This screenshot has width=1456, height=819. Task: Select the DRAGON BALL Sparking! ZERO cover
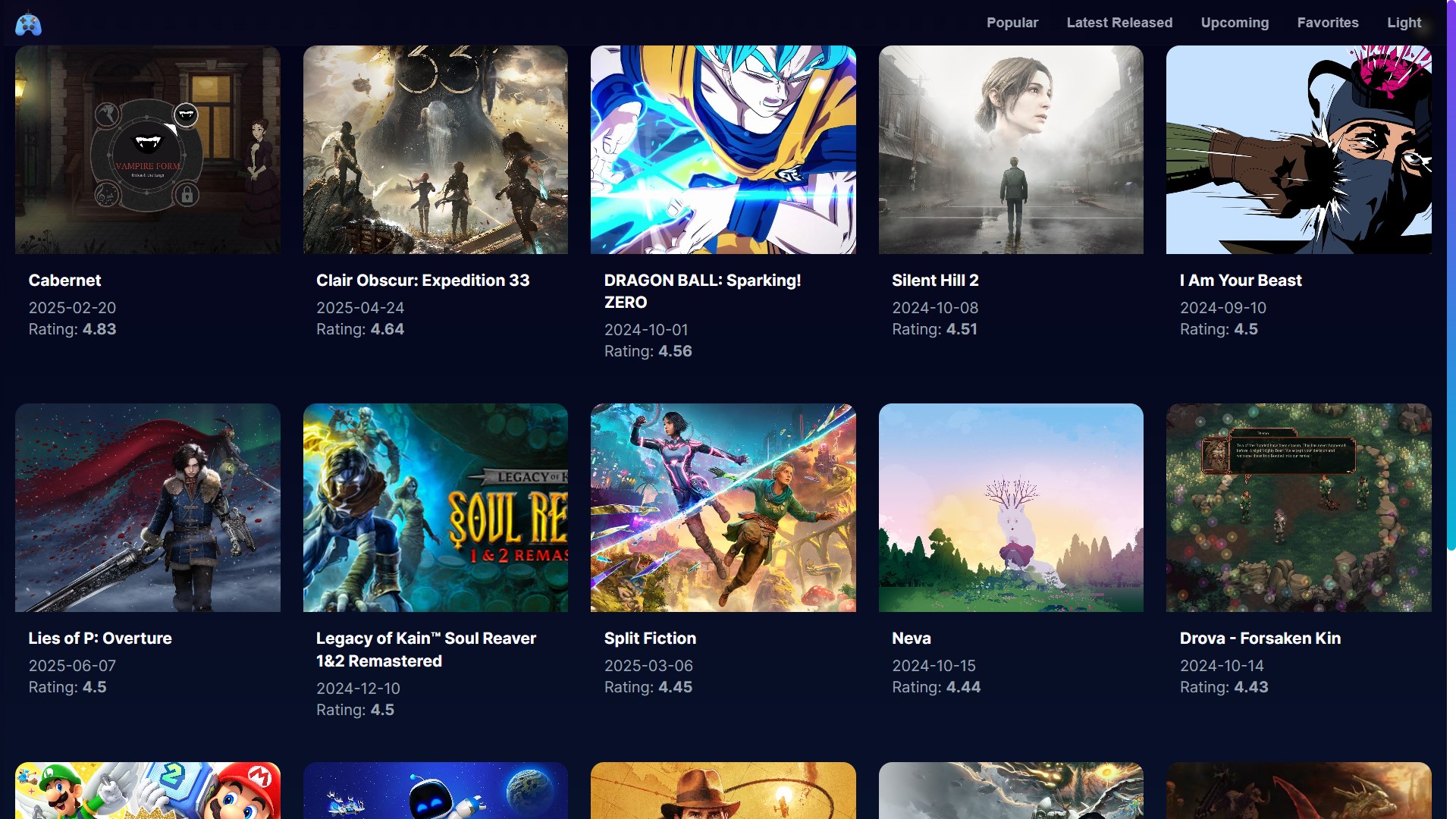pyautogui.click(x=723, y=149)
